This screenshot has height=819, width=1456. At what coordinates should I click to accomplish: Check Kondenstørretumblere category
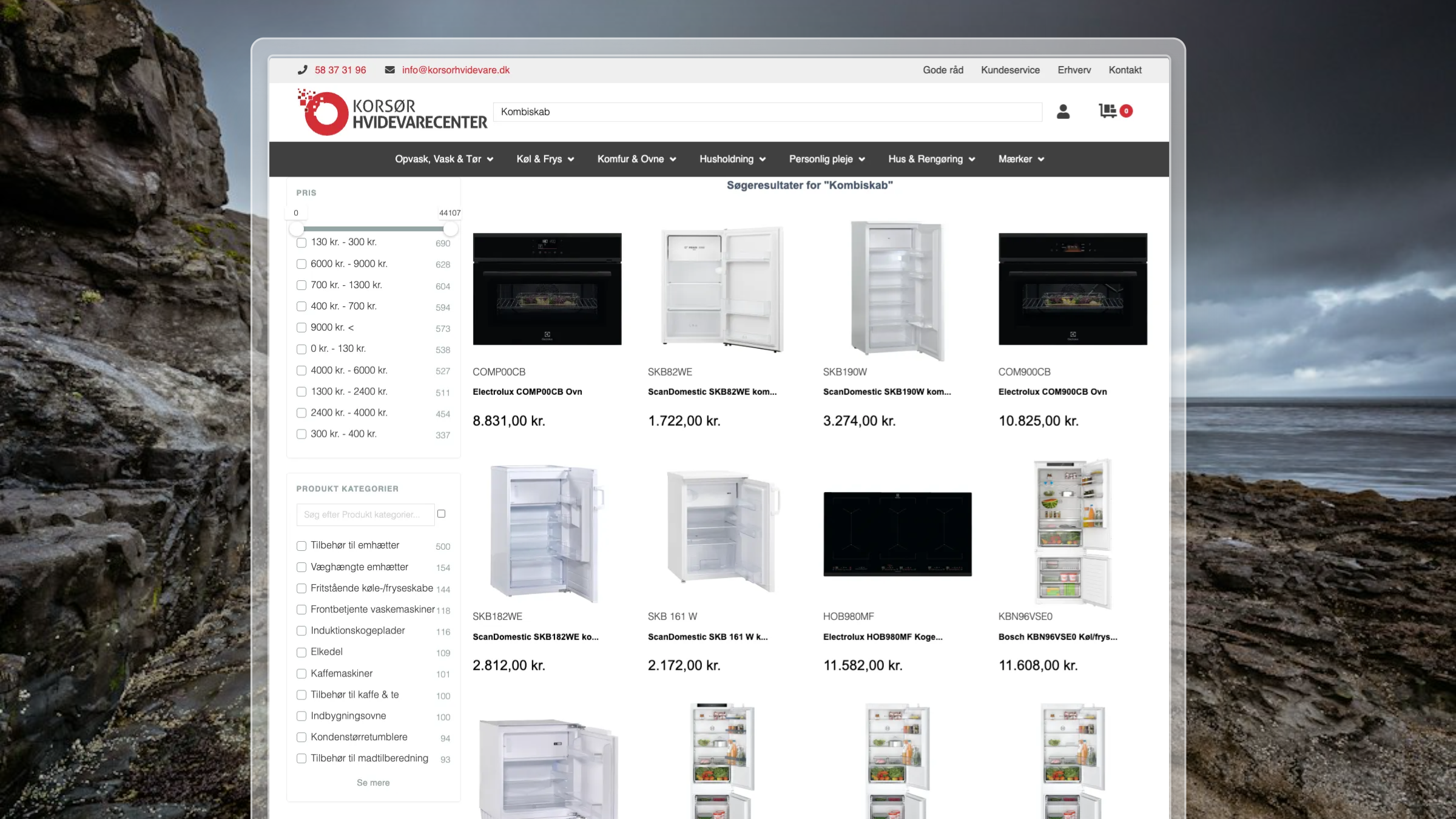(x=302, y=738)
